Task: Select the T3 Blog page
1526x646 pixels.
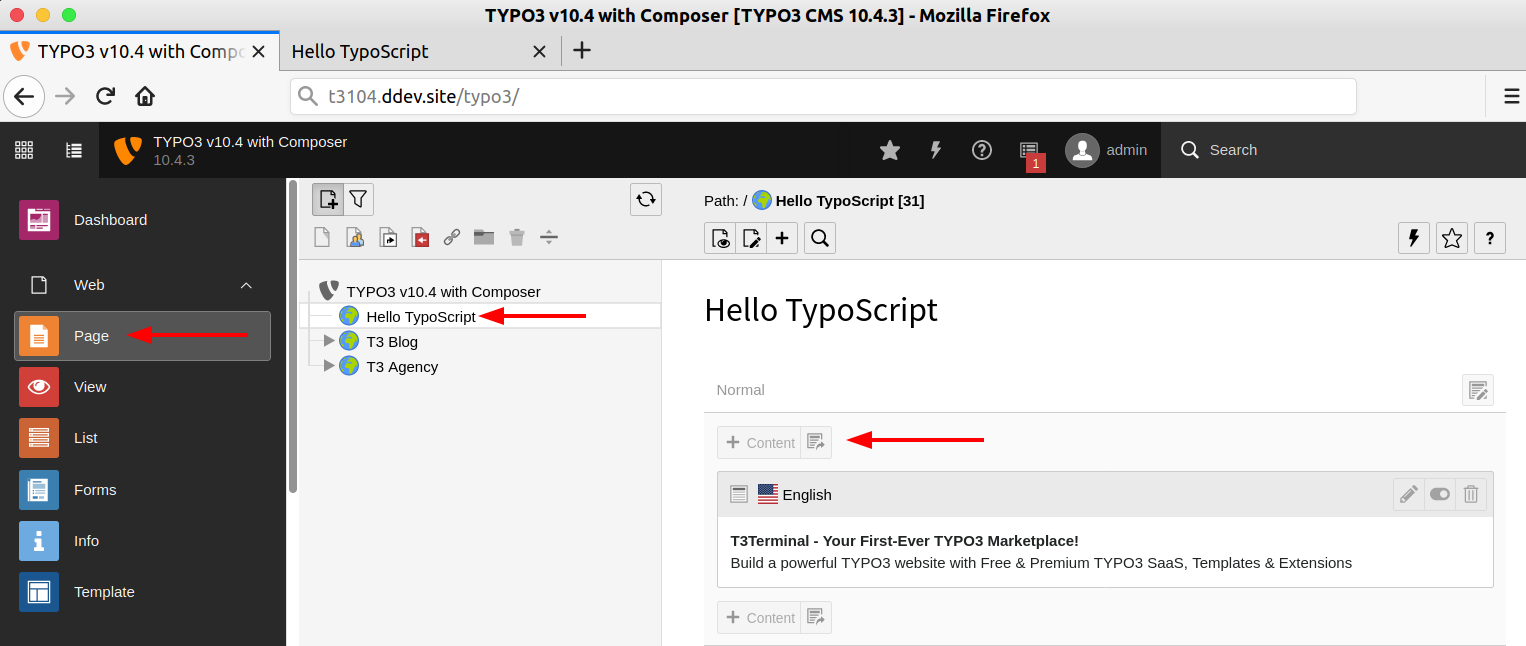Action: [392, 342]
